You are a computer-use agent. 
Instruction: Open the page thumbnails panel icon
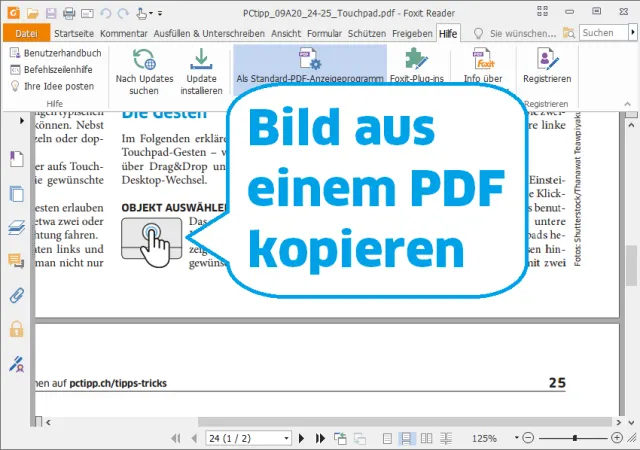click(16, 194)
